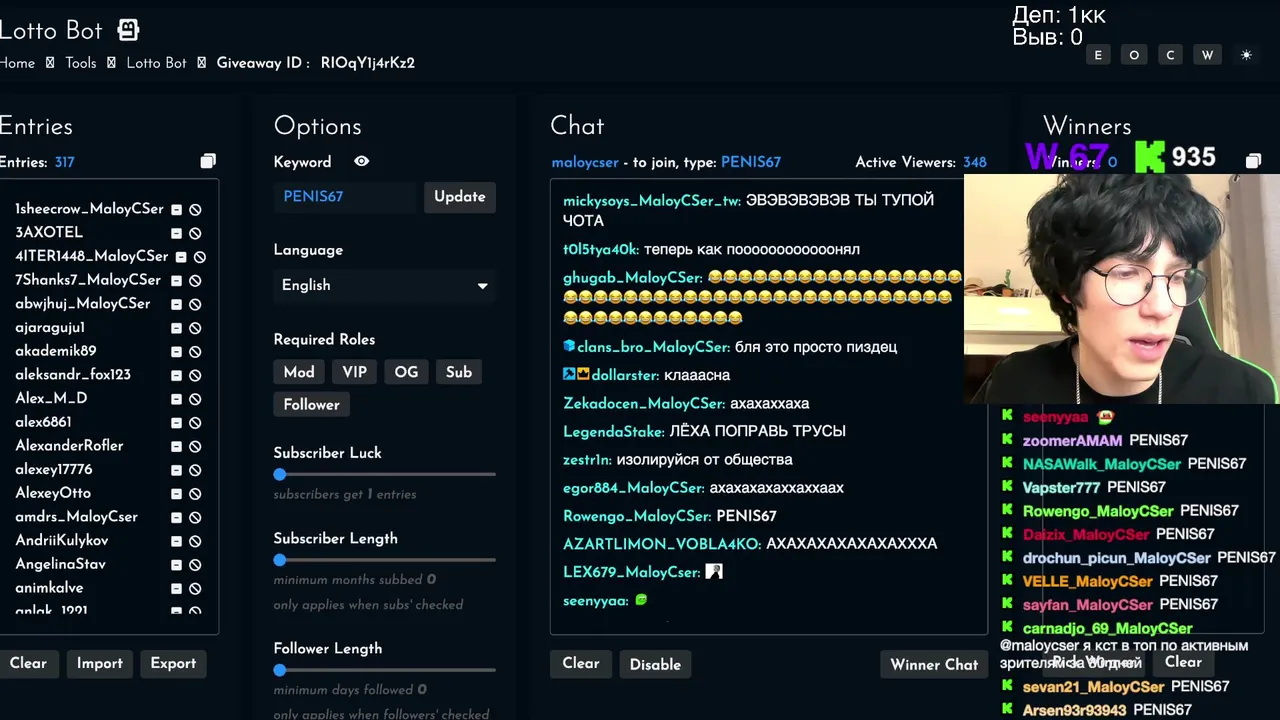
Task: Switch theme with the sun icon
Action: [x=1246, y=55]
